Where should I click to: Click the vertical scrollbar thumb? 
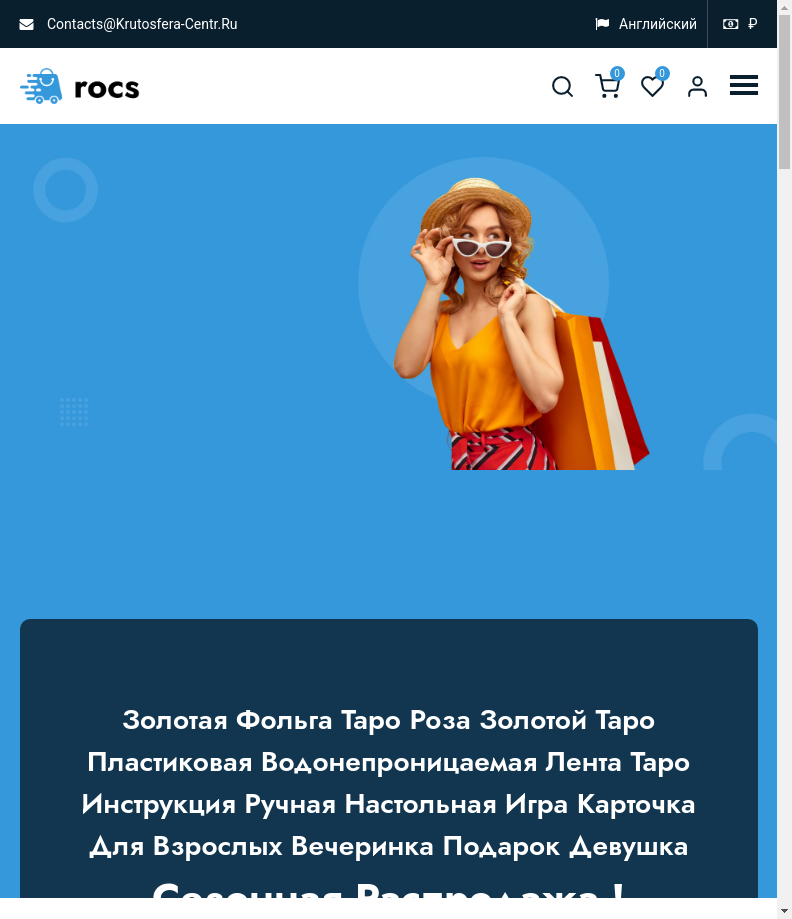point(784,91)
